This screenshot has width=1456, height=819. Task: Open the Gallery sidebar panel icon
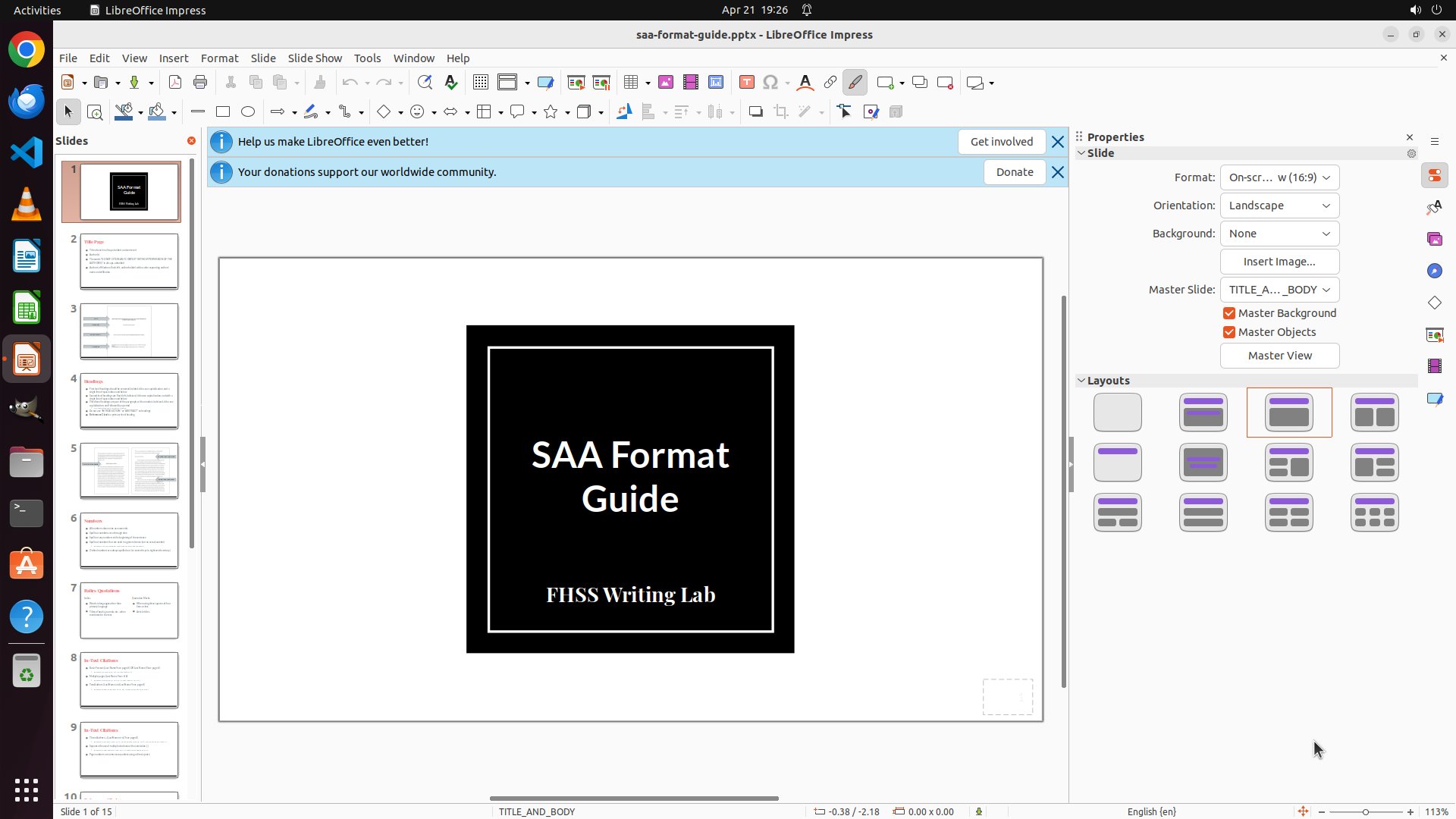1434,239
